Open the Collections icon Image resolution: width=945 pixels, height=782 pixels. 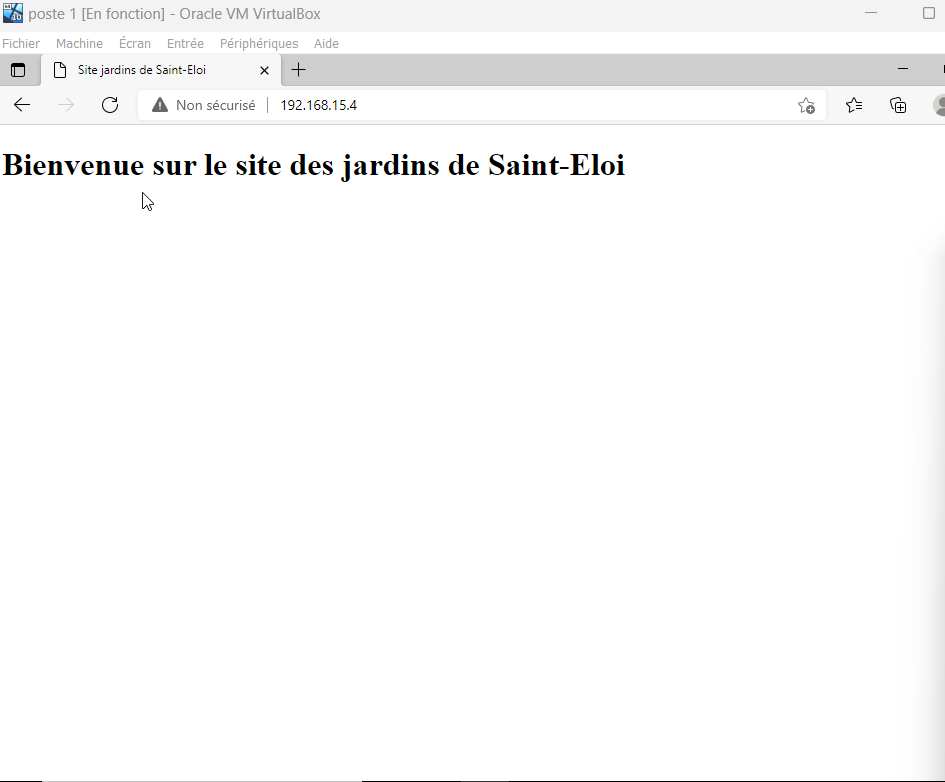click(898, 105)
